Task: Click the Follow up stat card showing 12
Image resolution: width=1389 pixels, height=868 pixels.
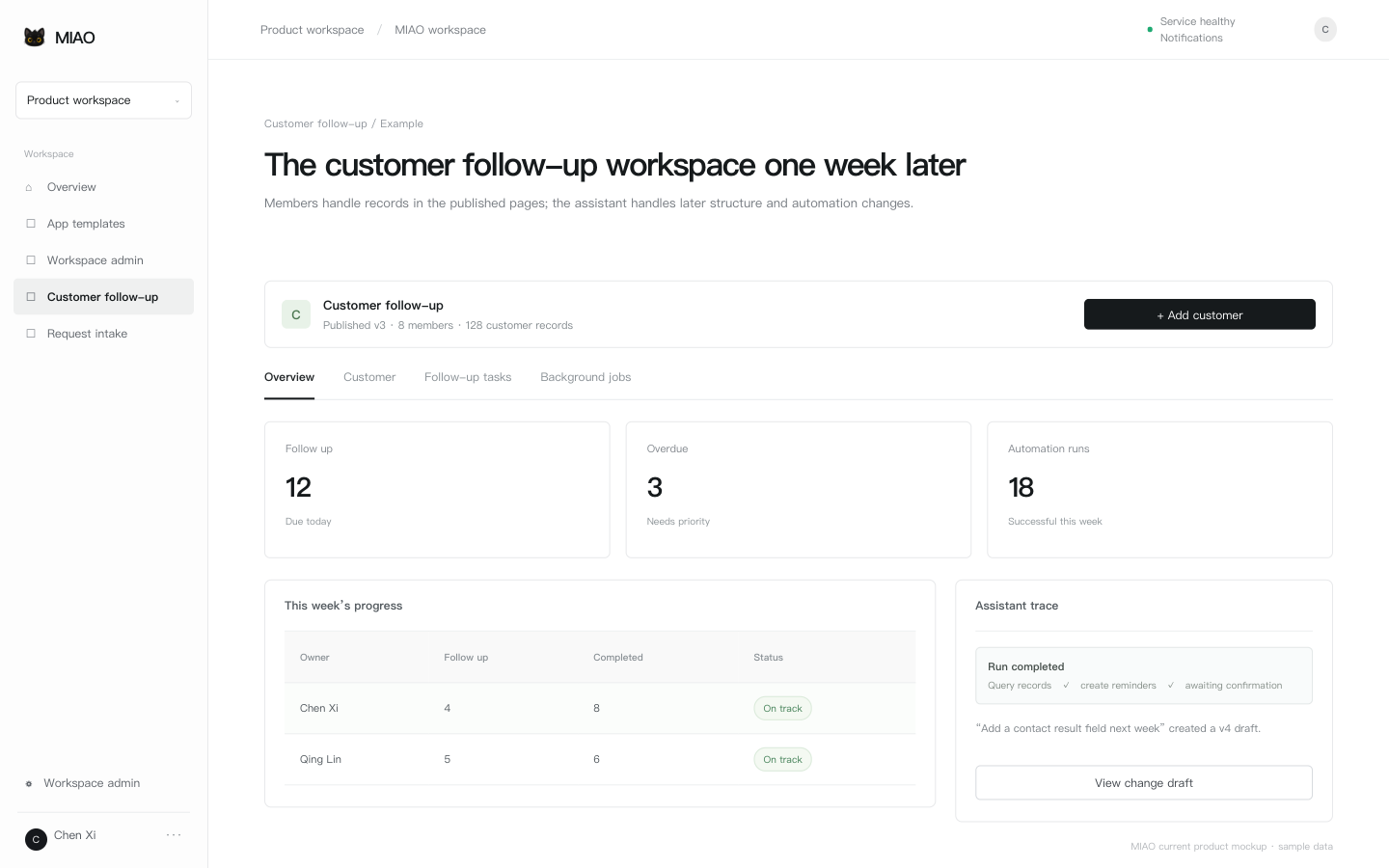Action: [x=437, y=490]
